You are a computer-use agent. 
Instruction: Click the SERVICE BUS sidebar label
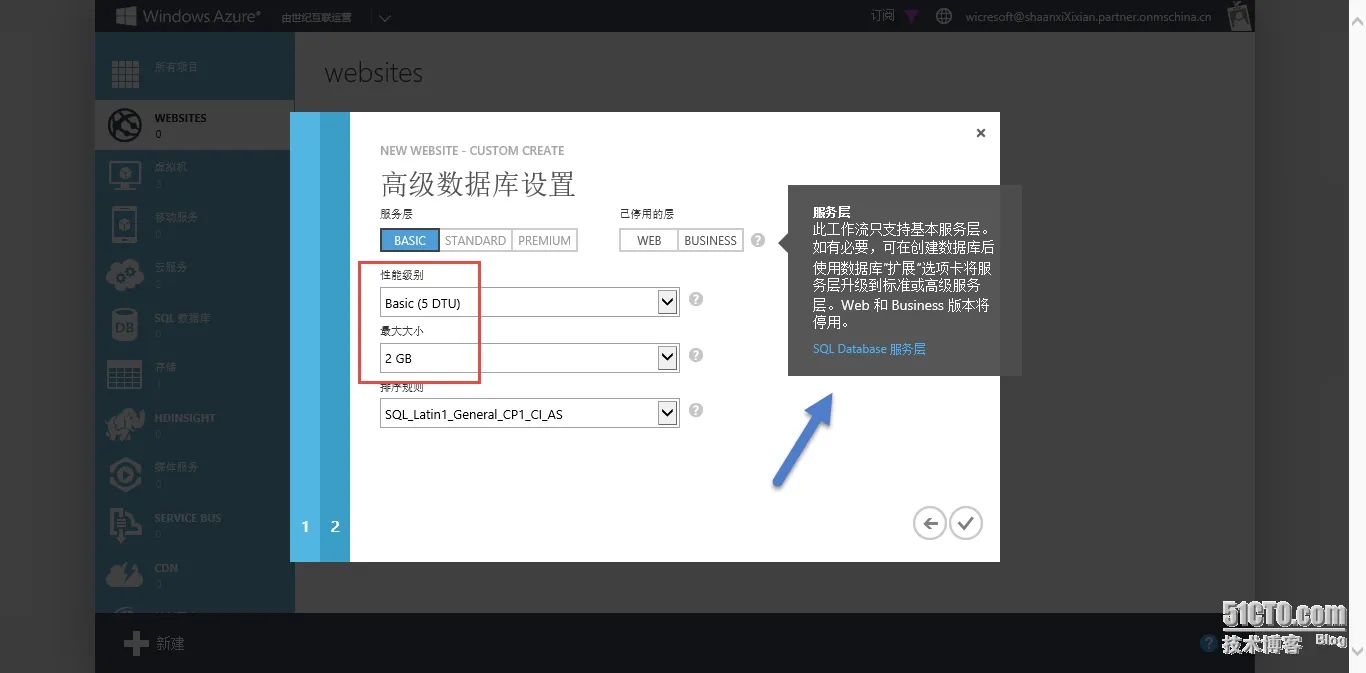188,518
